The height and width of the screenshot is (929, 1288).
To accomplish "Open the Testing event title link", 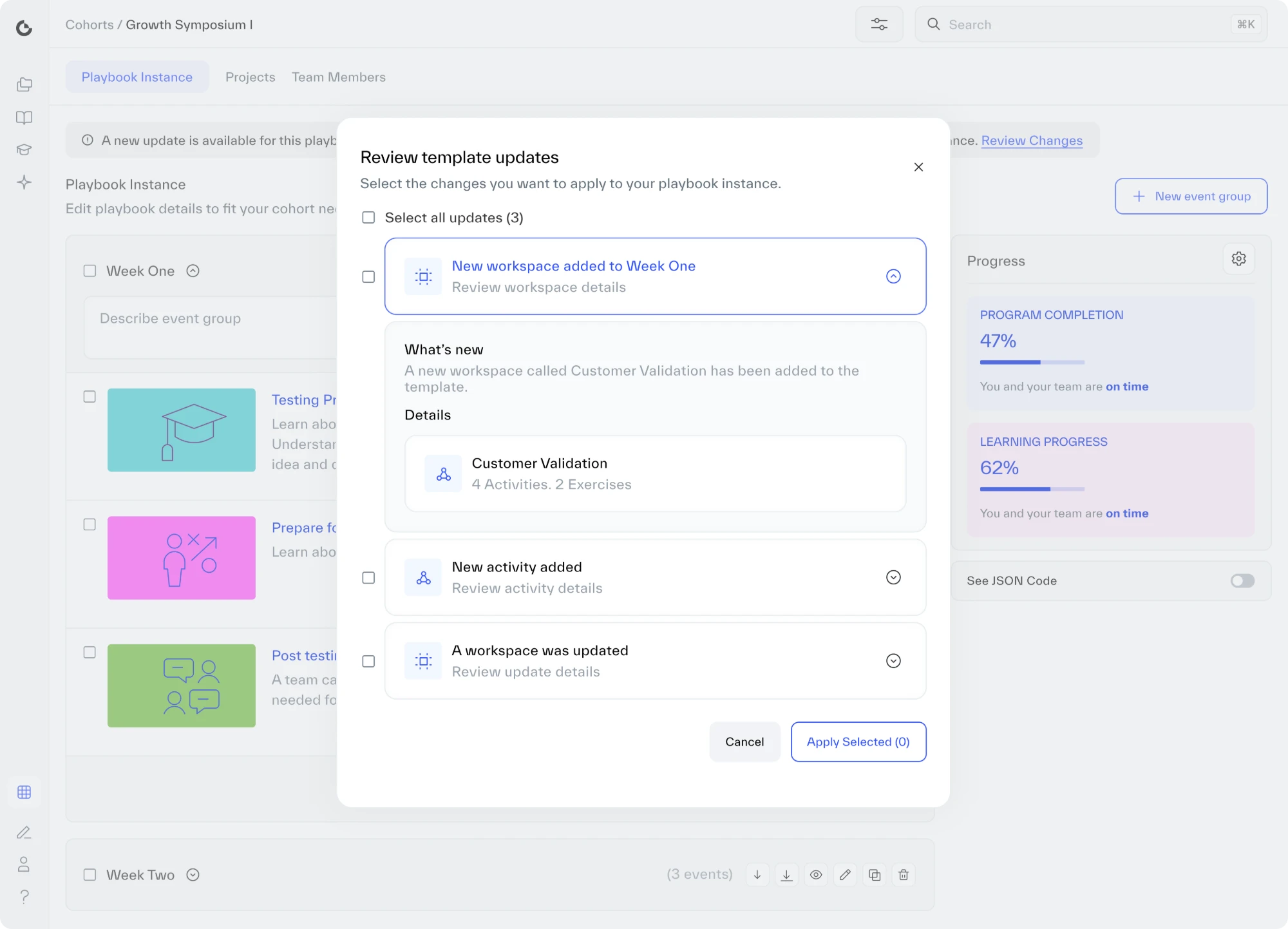I will point(304,399).
